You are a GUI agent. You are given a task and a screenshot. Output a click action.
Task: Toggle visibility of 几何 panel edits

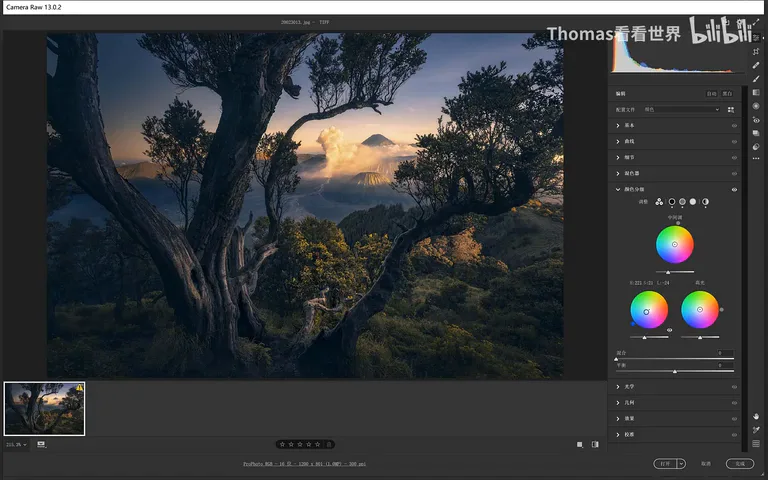pyautogui.click(x=734, y=403)
